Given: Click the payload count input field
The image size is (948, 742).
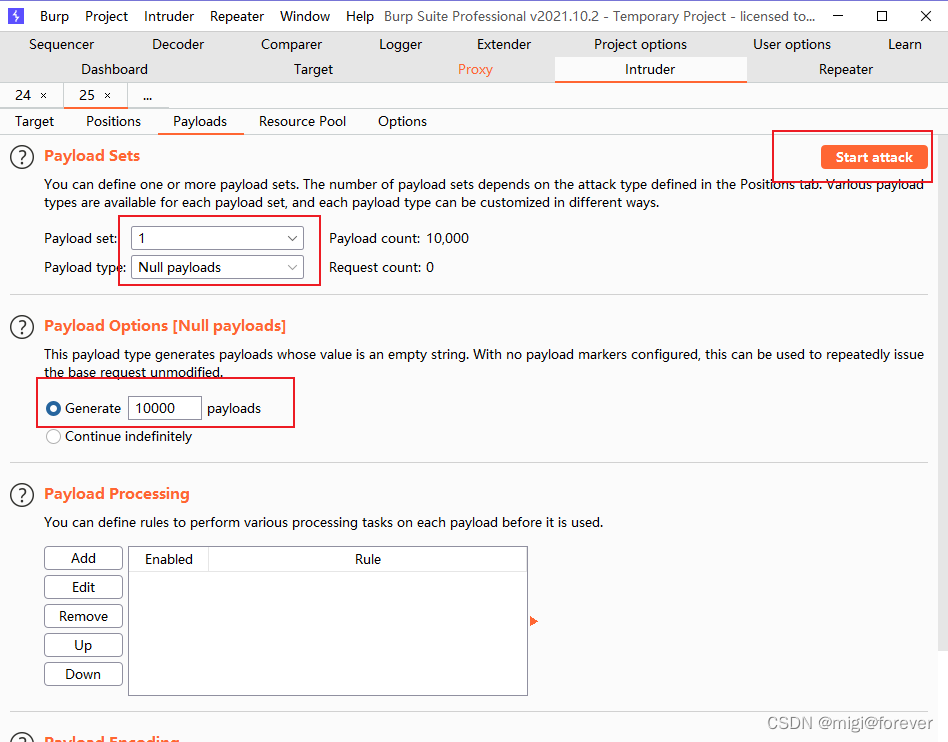Looking at the screenshot, I should coord(164,408).
